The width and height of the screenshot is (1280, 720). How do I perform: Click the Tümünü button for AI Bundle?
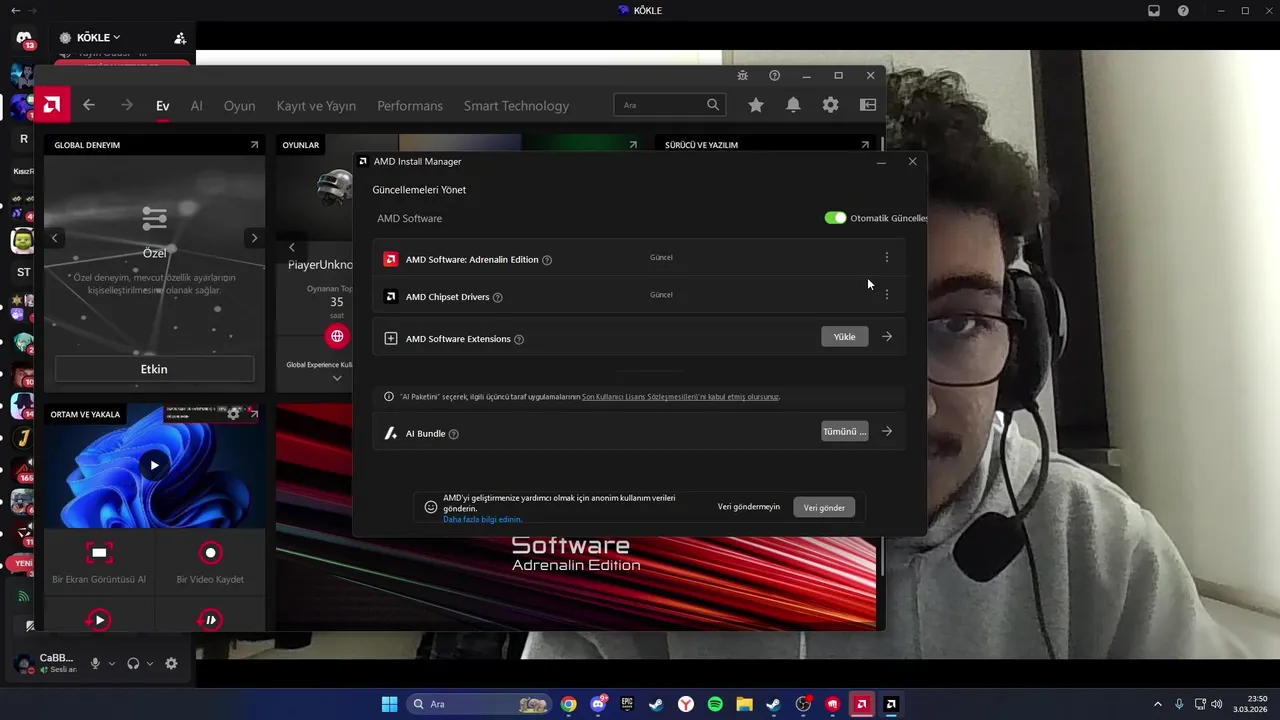(x=845, y=432)
